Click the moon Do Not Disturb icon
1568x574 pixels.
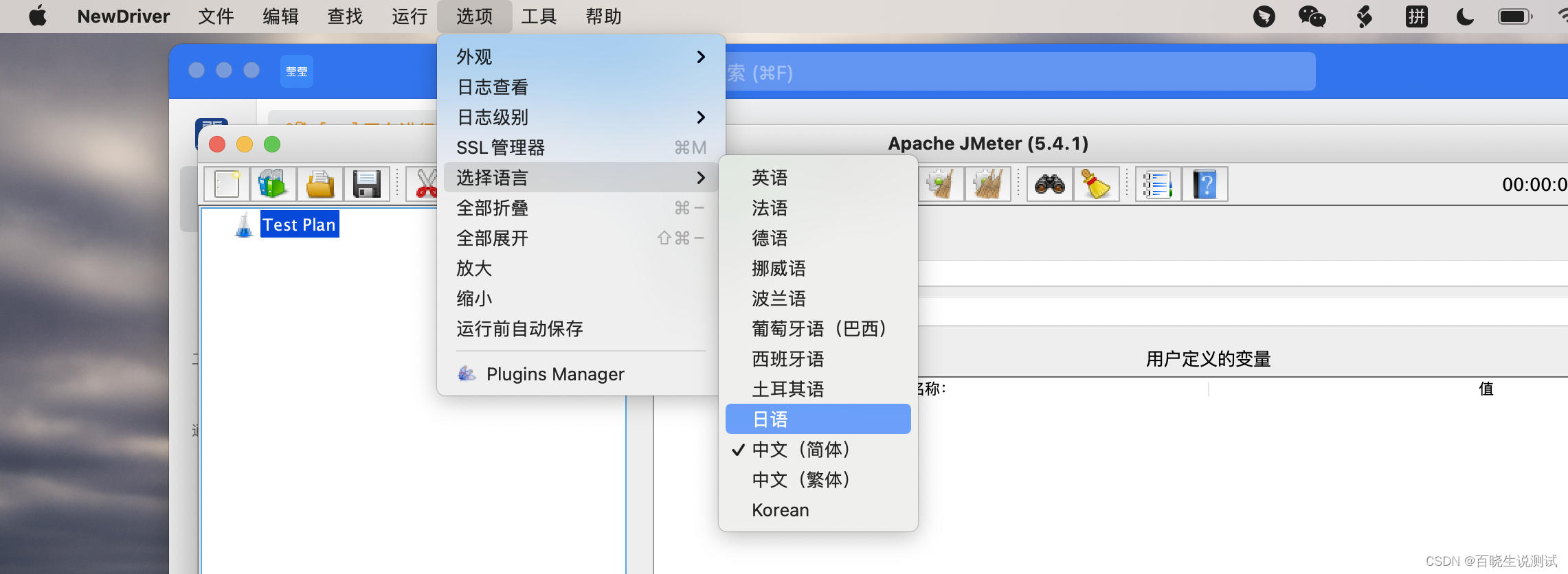tap(1465, 16)
